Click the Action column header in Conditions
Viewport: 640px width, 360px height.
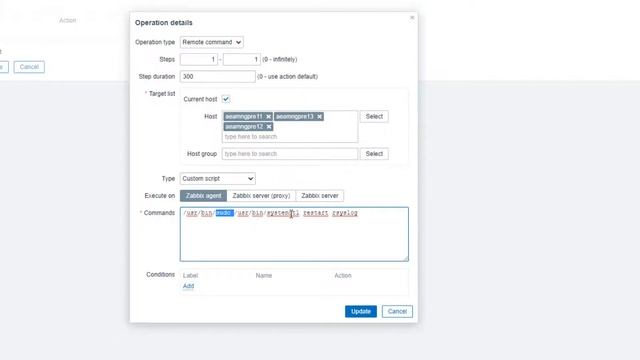[x=343, y=276]
